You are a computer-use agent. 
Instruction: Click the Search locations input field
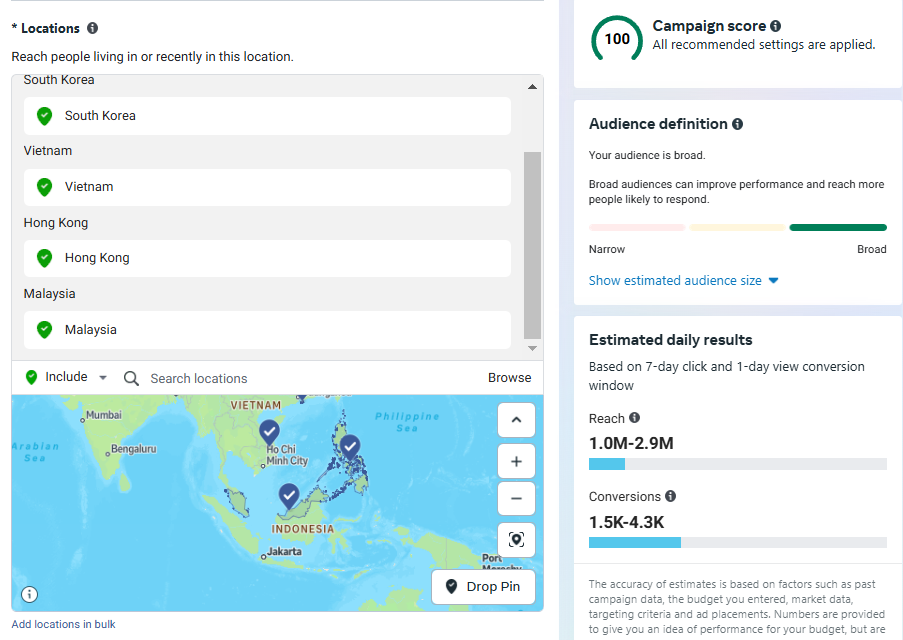300,378
